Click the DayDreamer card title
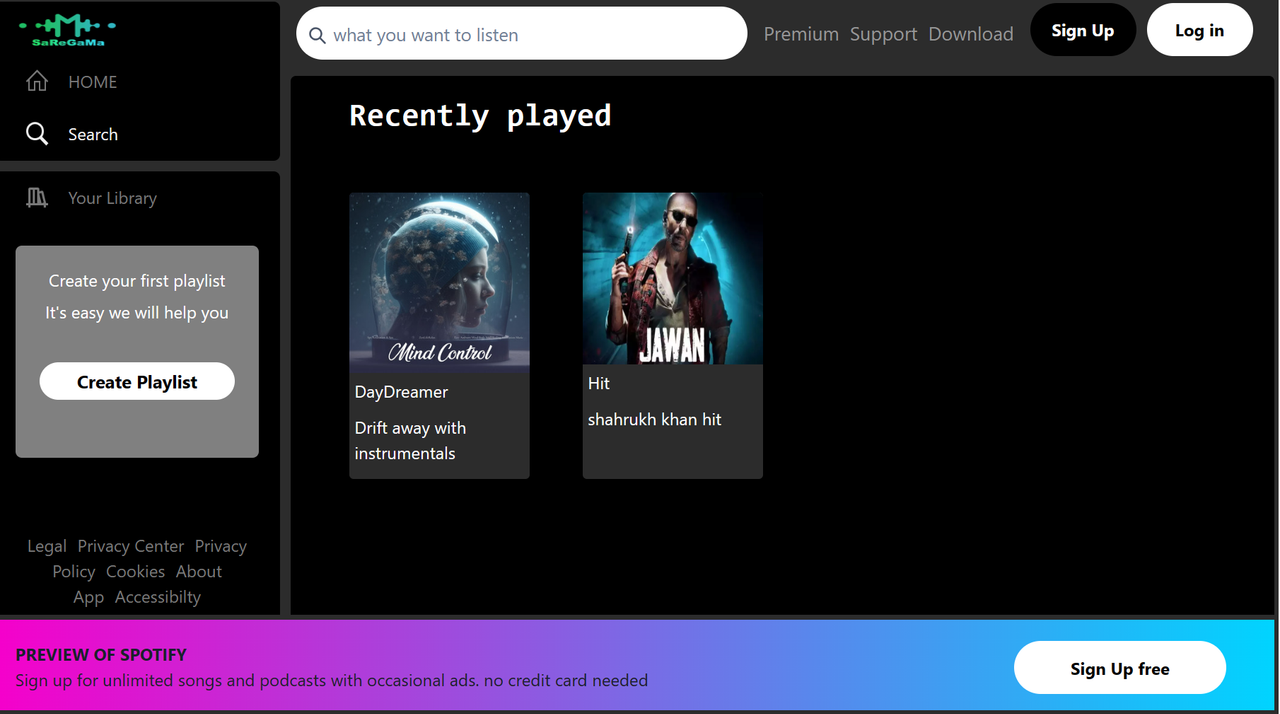Viewport: 1280px width, 714px height. (x=401, y=392)
